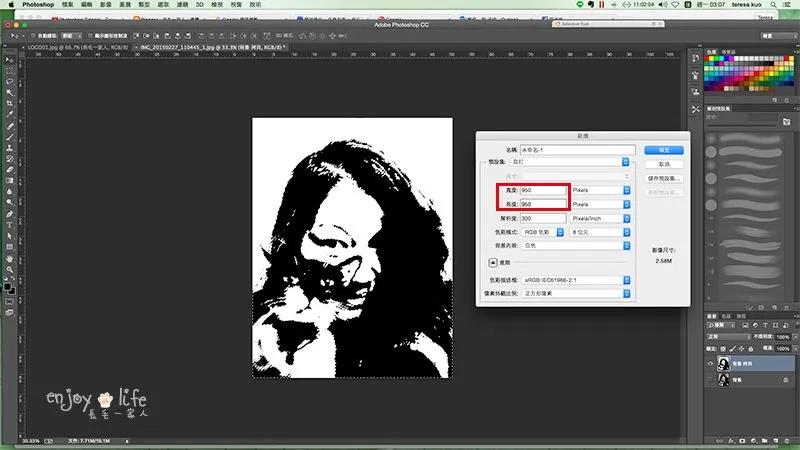The image size is (800, 450).
Task: Click the width input field showing 950
Action: point(543,190)
